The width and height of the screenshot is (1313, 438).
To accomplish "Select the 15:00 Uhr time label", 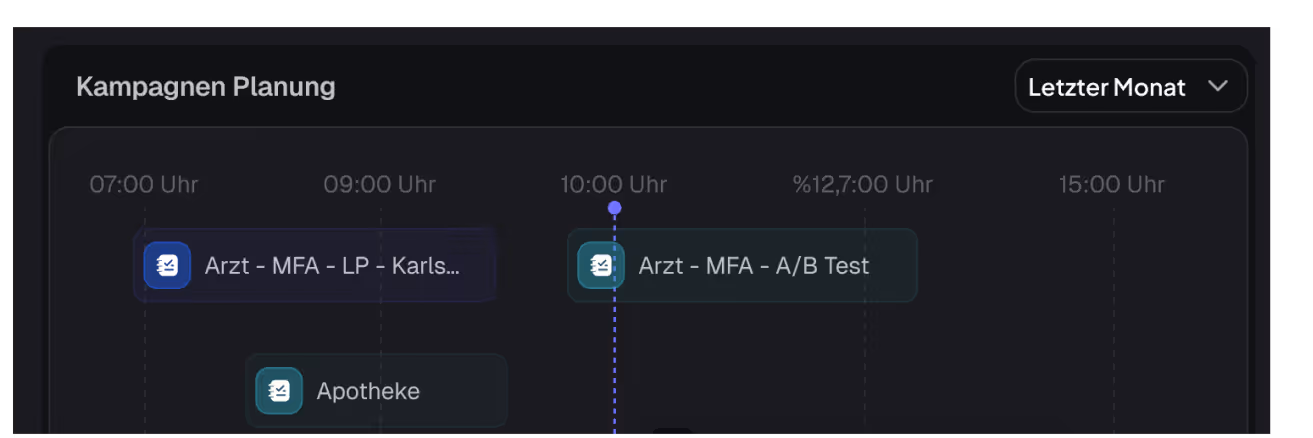I will tap(1112, 185).
